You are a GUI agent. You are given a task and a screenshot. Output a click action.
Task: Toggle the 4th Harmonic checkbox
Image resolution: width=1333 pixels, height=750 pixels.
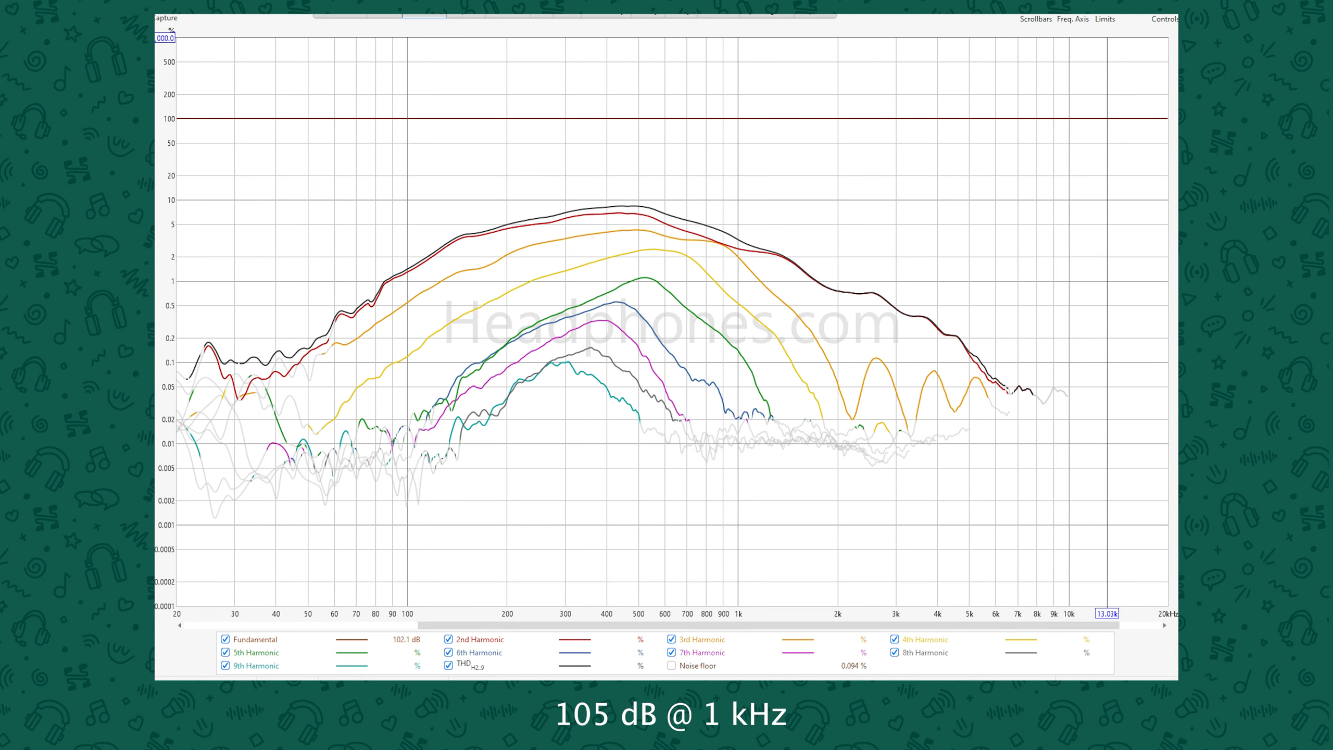[x=895, y=640]
